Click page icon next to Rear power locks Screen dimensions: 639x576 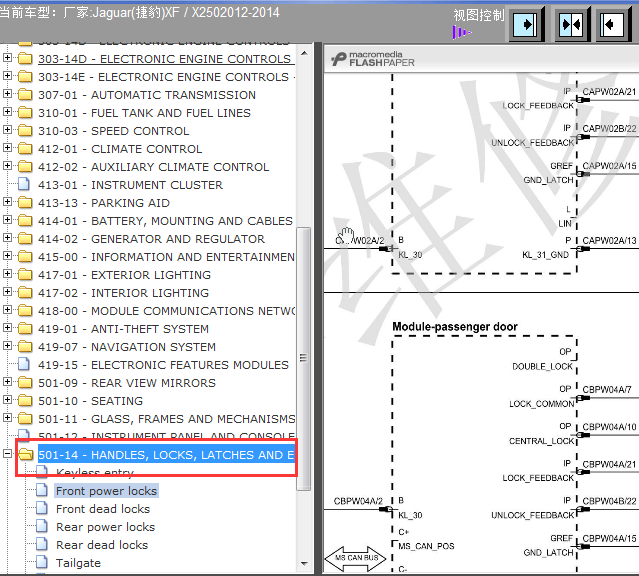(x=42, y=526)
